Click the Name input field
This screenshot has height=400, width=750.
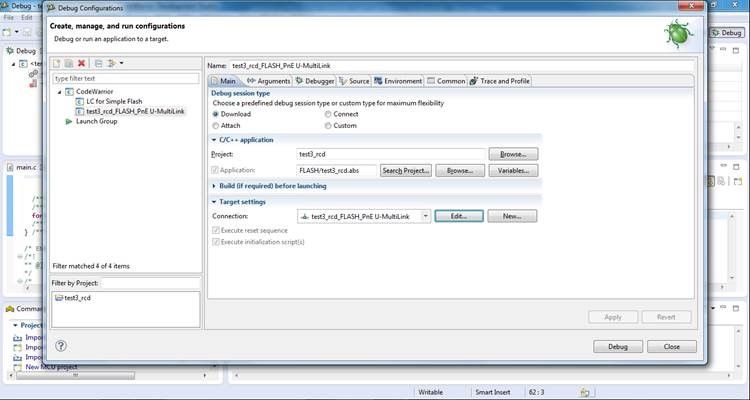pos(462,66)
